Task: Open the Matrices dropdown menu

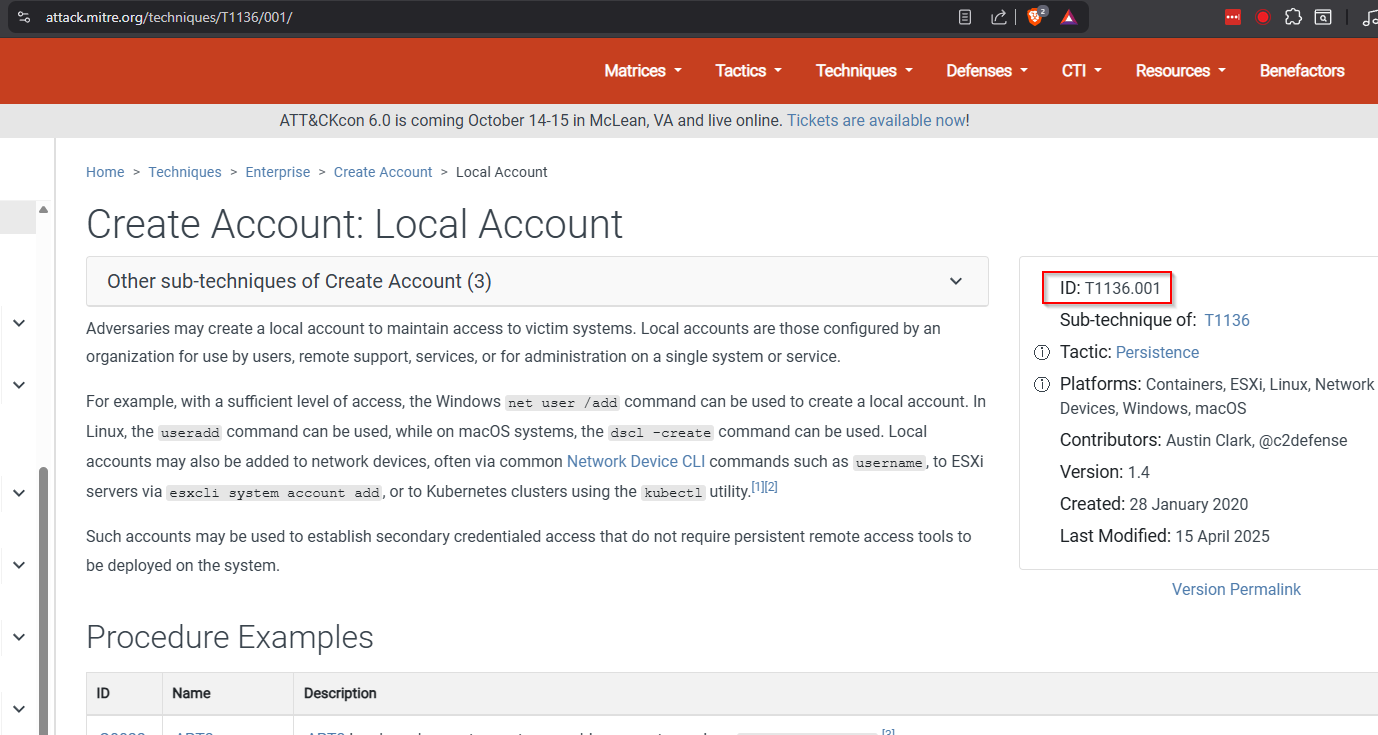Action: coord(643,71)
